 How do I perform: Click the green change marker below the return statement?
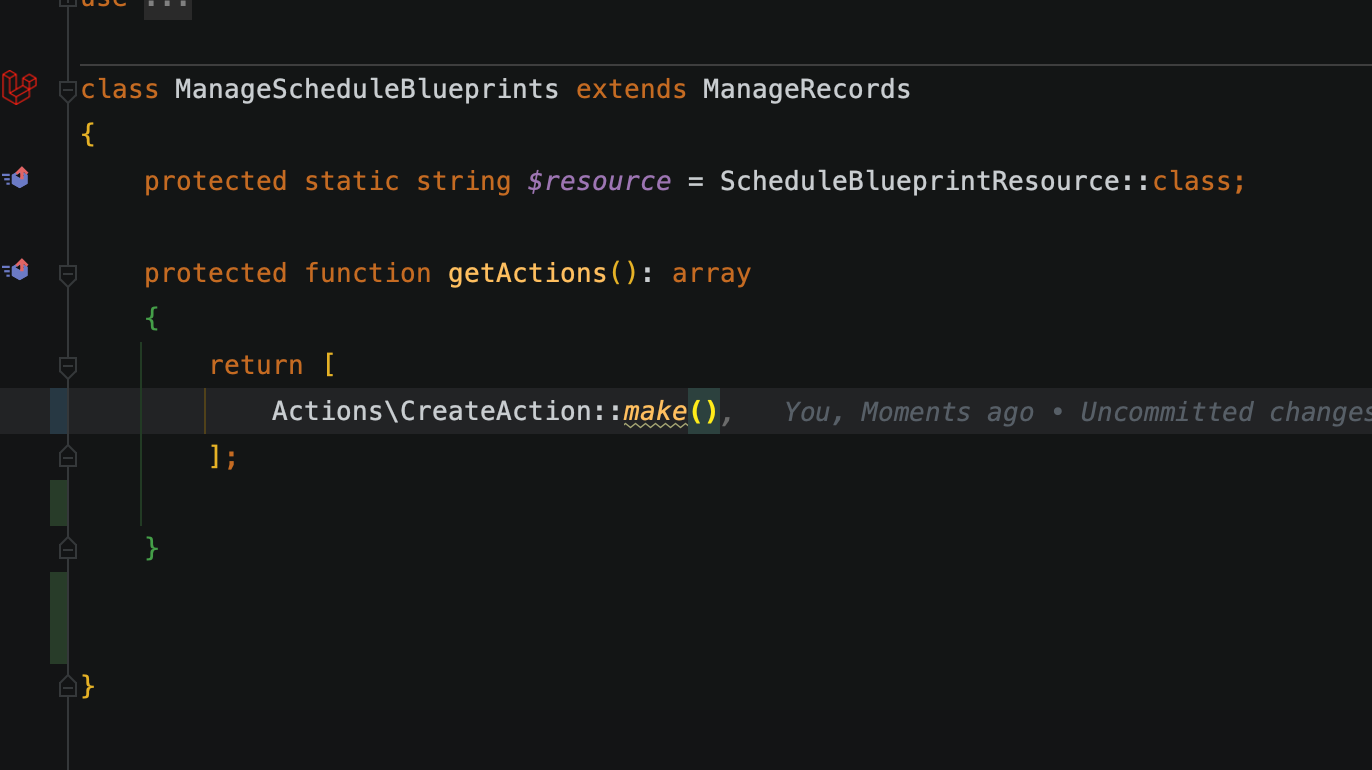coord(59,502)
